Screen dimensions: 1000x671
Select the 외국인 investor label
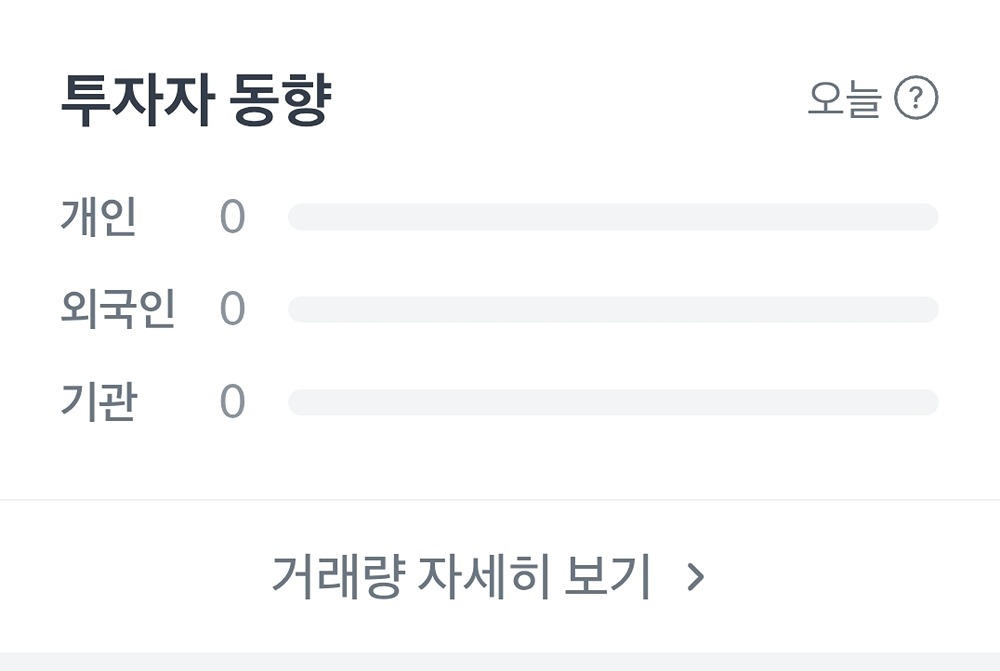(x=118, y=310)
